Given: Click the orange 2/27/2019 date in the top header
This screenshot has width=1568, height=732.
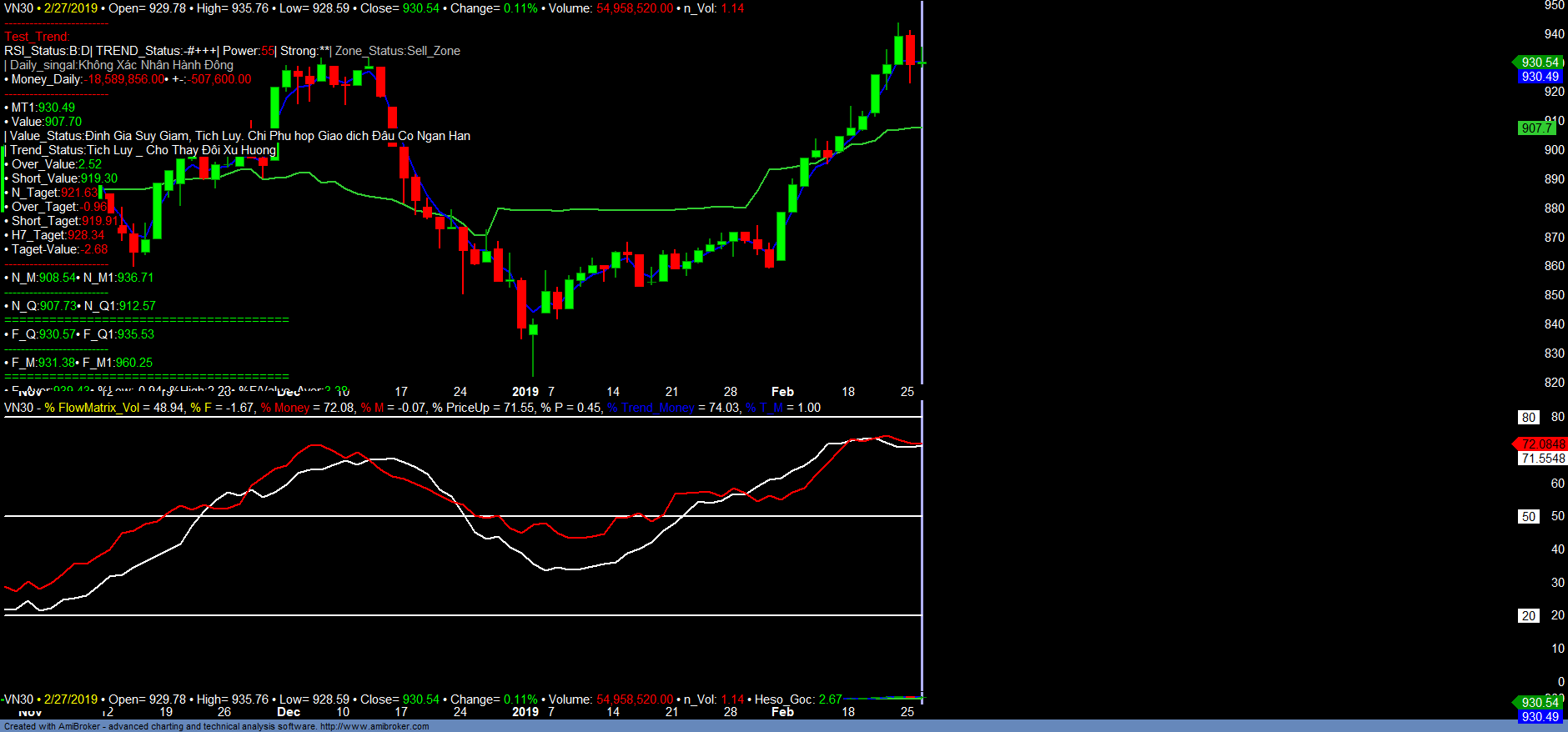Looking at the screenshot, I should 71,8.
